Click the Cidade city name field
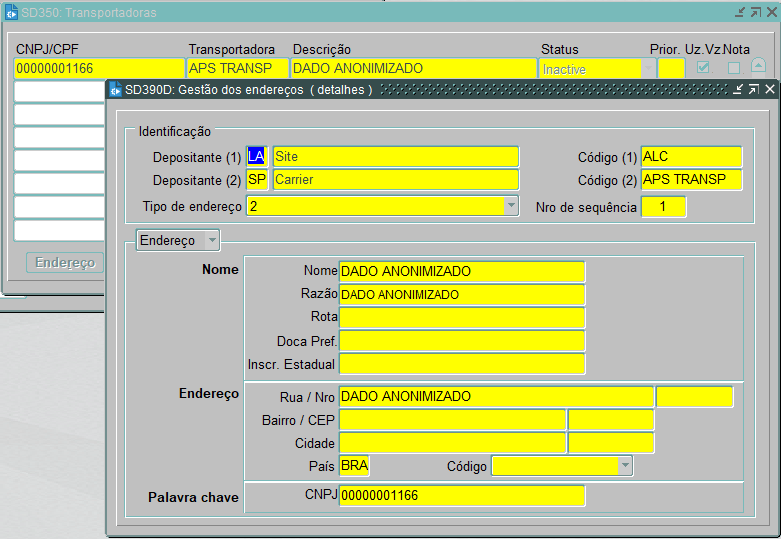Viewport: 781px width, 539px height. coord(452,443)
